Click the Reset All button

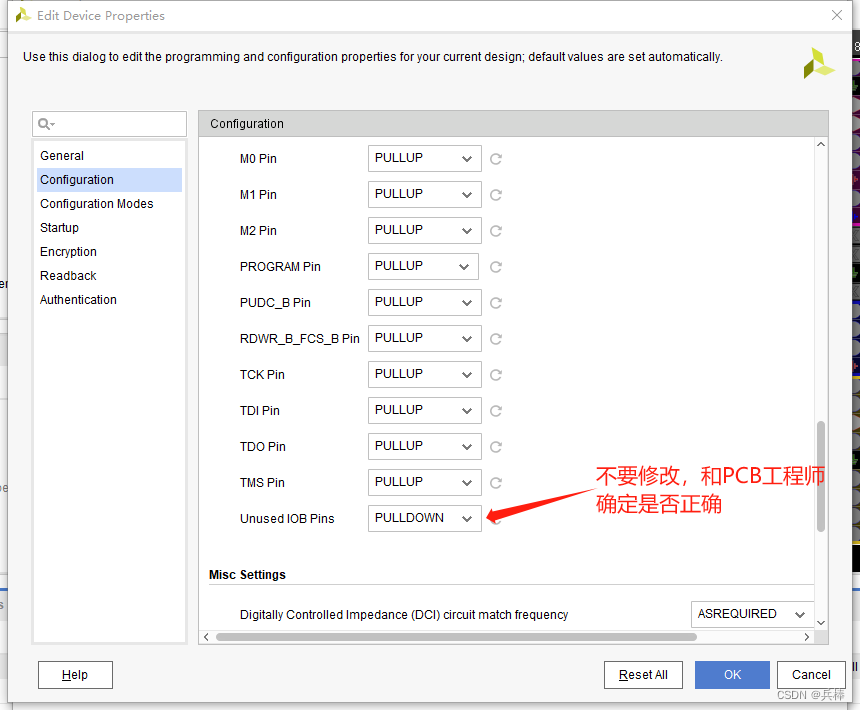tap(643, 675)
